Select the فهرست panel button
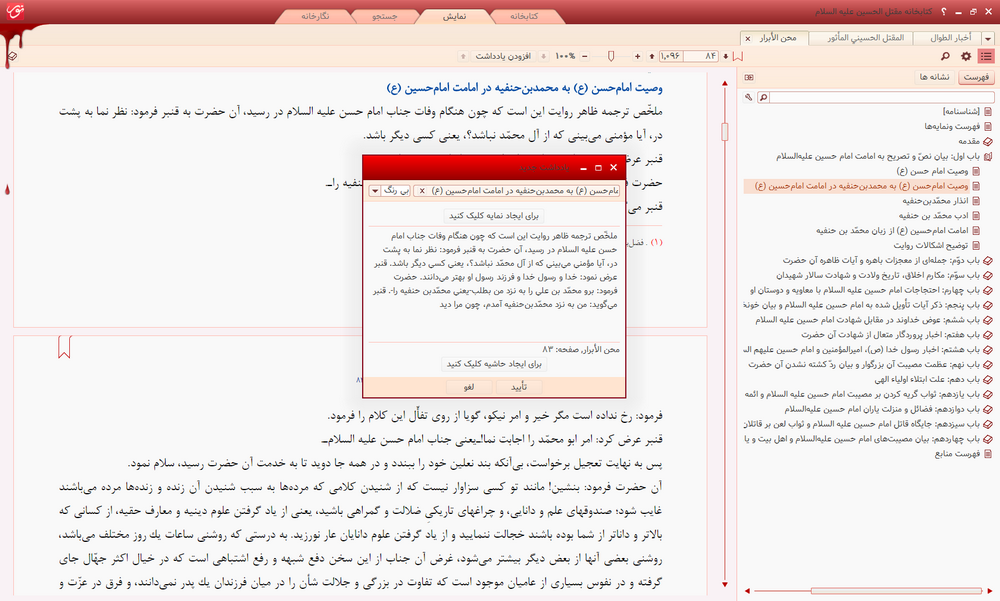This screenshot has height=601, width=1000. pyautogui.click(x=976, y=77)
